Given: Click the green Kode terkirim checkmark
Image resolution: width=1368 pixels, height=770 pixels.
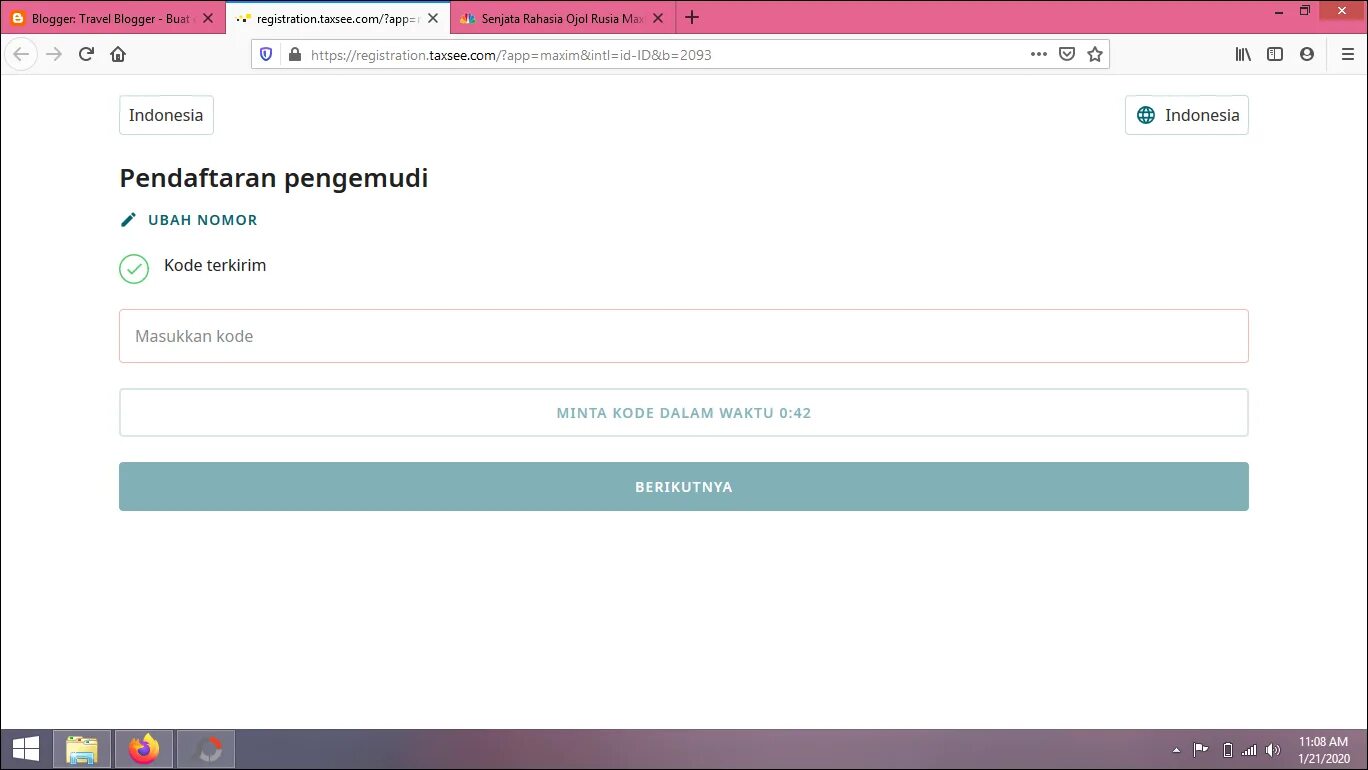Looking at the screenshot, I should (x=134, y=269).
